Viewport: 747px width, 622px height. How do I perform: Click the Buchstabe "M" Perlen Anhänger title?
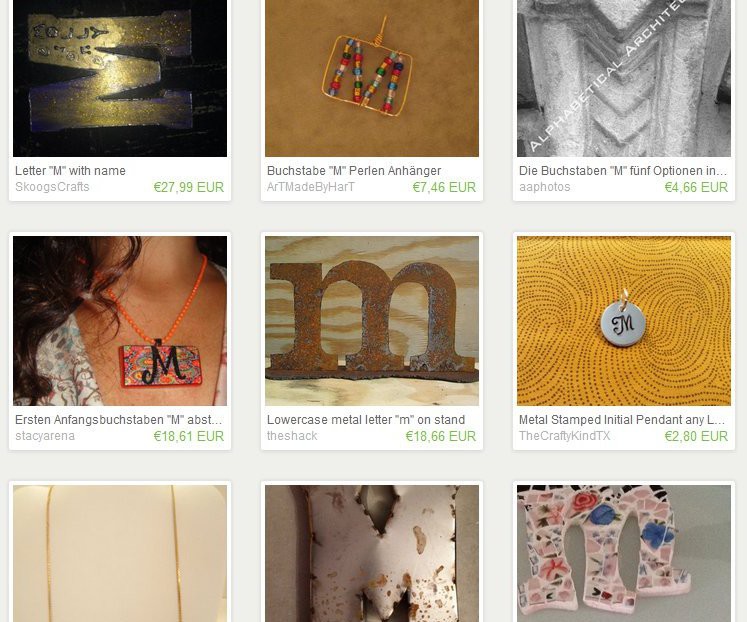pyautogui.click(x=354, y=171)
